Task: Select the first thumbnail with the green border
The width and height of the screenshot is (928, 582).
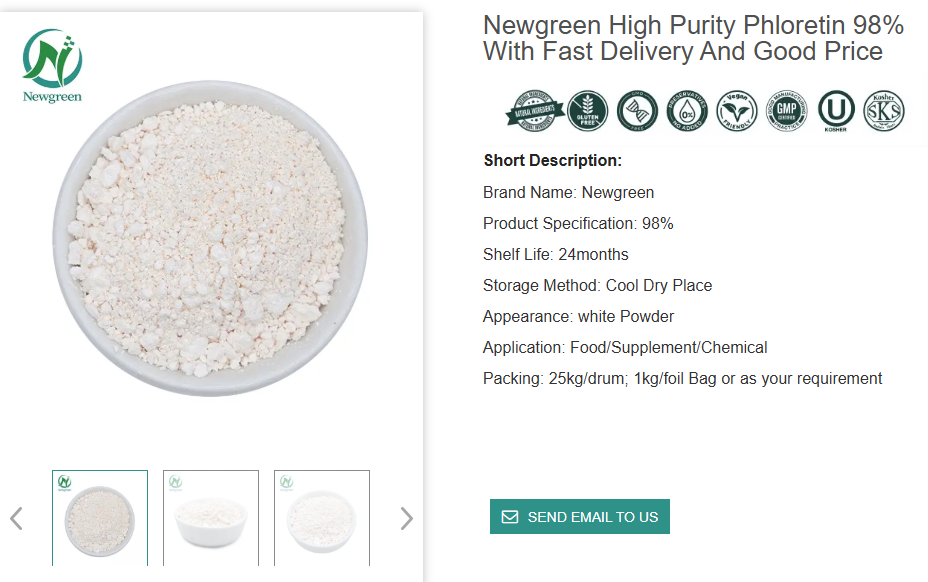Action: coord(100,518)
